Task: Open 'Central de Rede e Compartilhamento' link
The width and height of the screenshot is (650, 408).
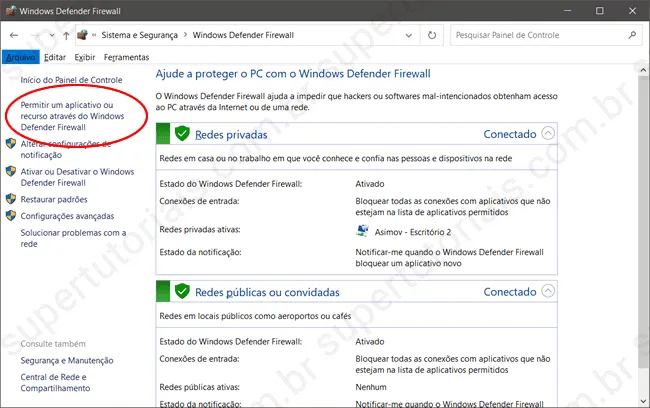Action: tap(55, 383)
